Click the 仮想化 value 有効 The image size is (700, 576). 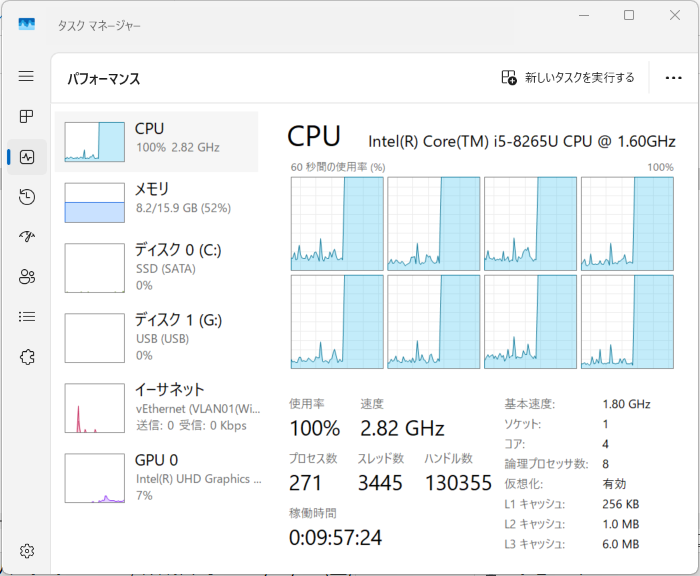(x=614, y=484)
